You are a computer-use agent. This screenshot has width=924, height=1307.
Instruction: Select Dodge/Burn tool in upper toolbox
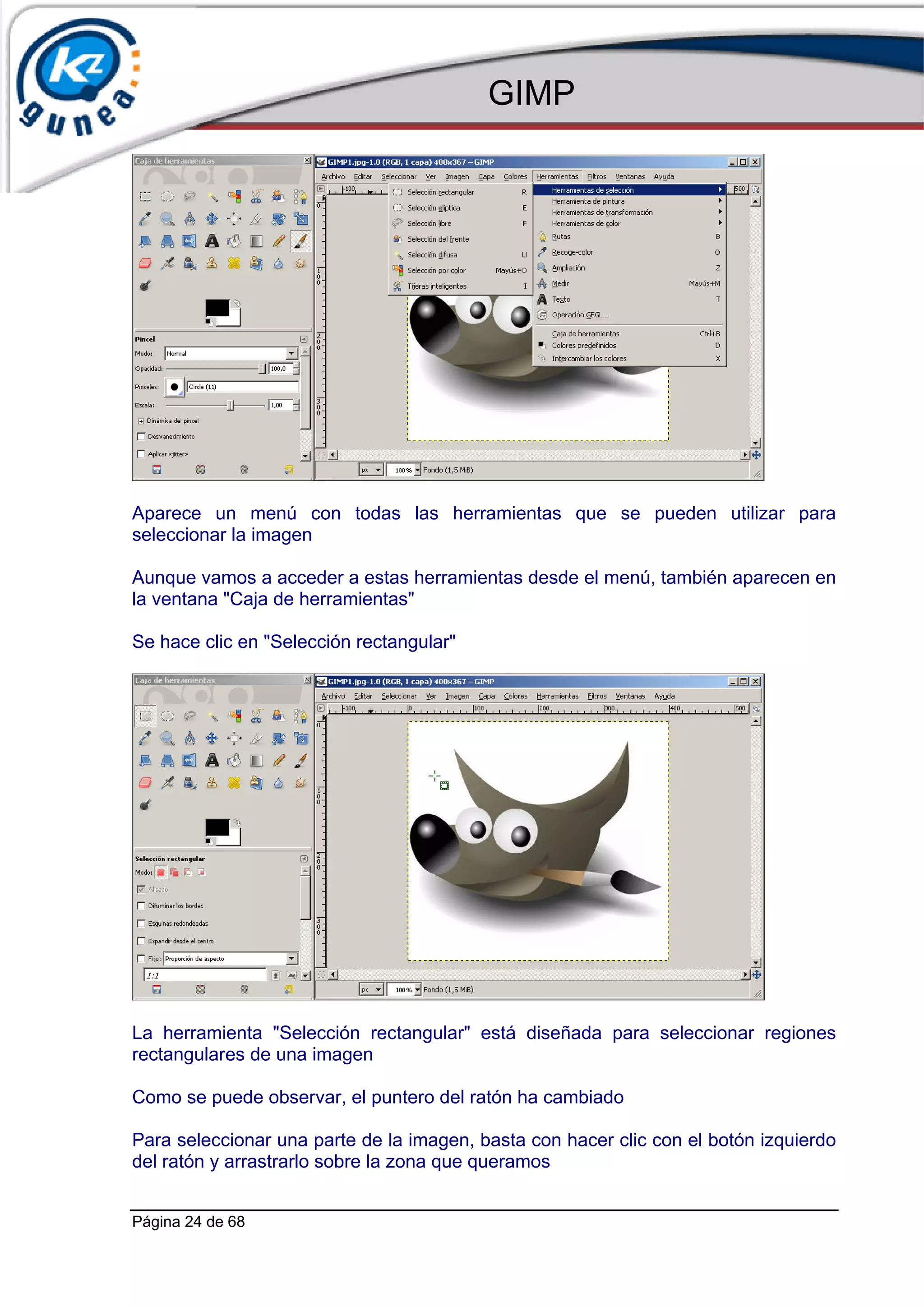(146, 286)
